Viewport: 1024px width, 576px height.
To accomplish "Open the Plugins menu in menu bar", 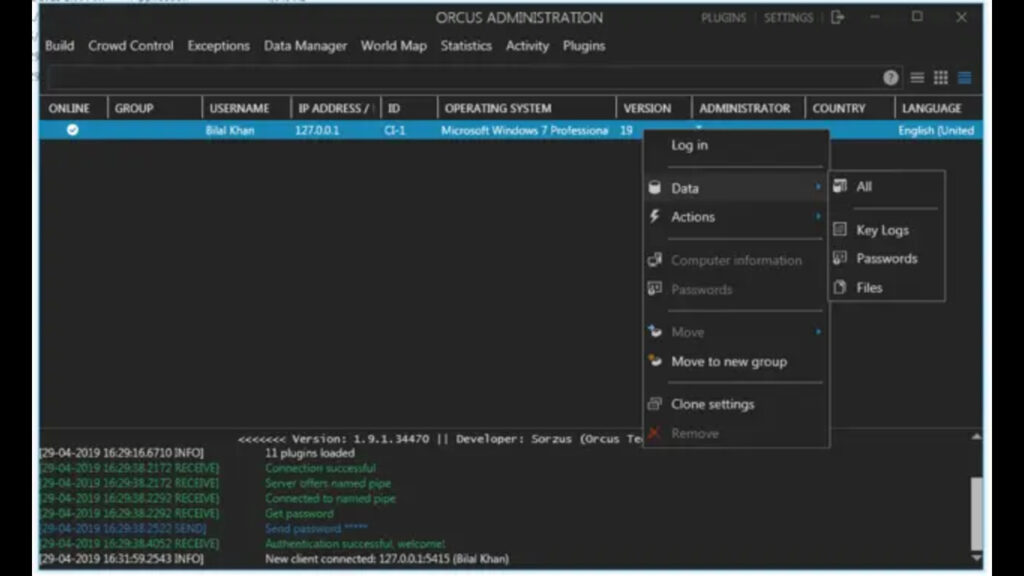I will point(584,46).
